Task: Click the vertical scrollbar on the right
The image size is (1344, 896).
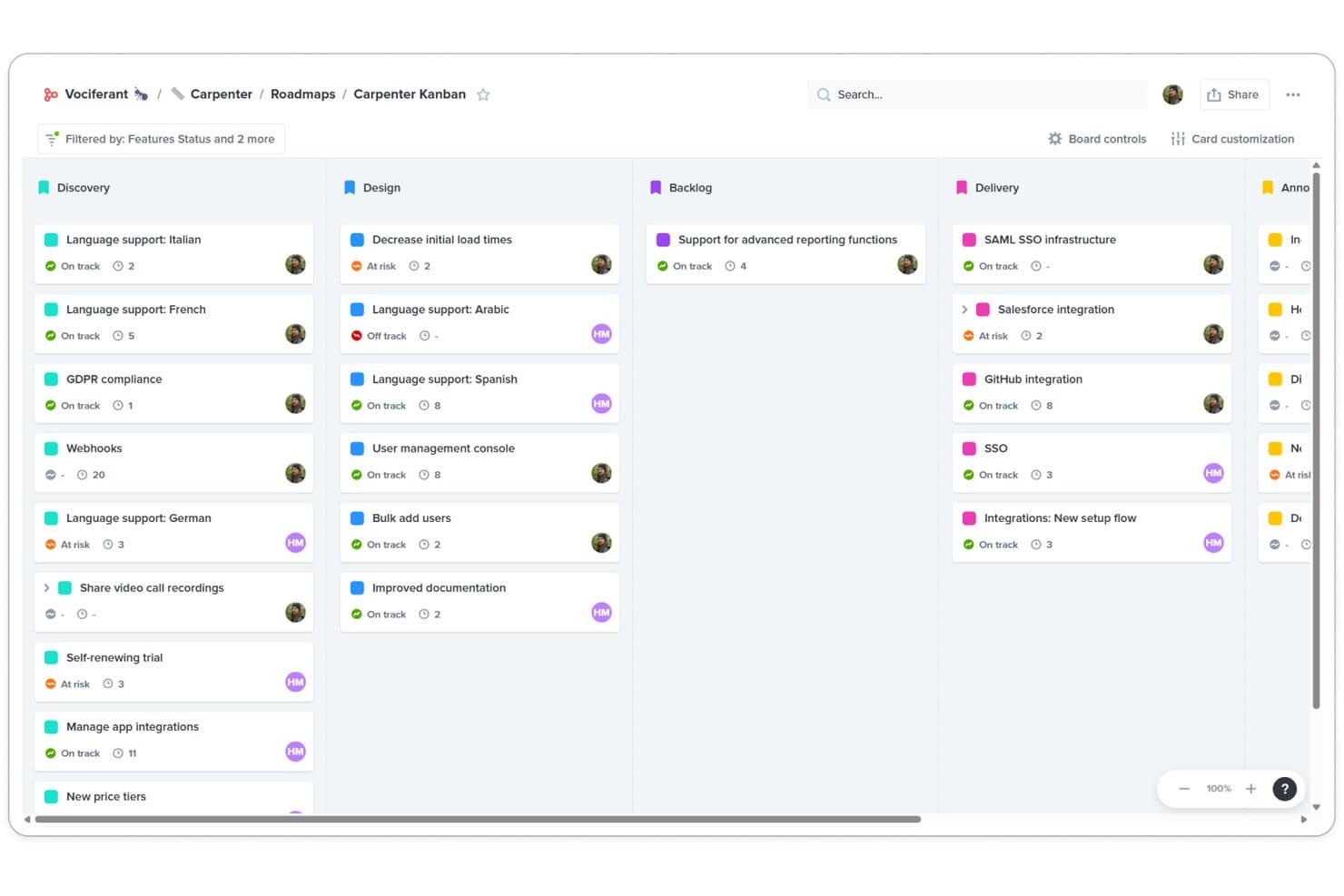Action: [1316, 440]
